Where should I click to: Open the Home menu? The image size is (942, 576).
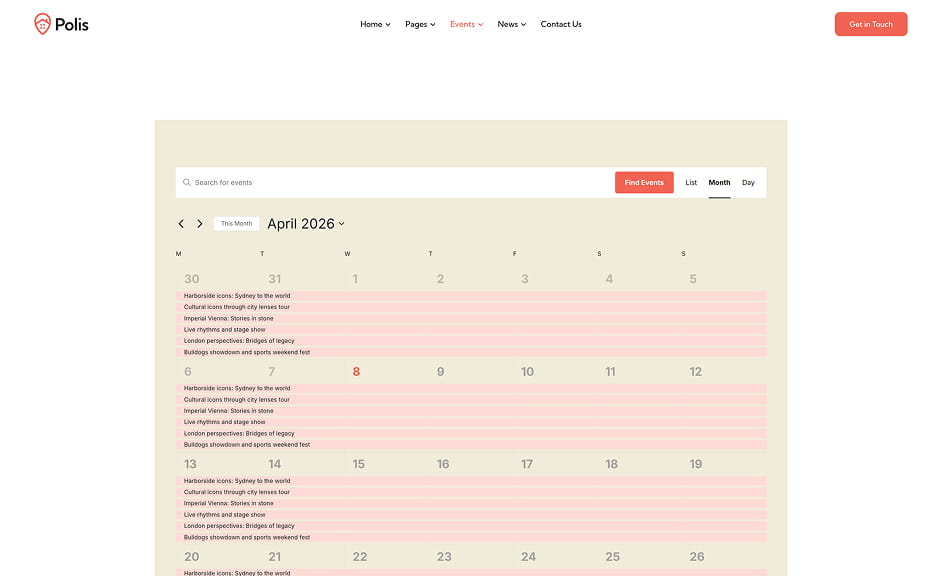point(375,24)
